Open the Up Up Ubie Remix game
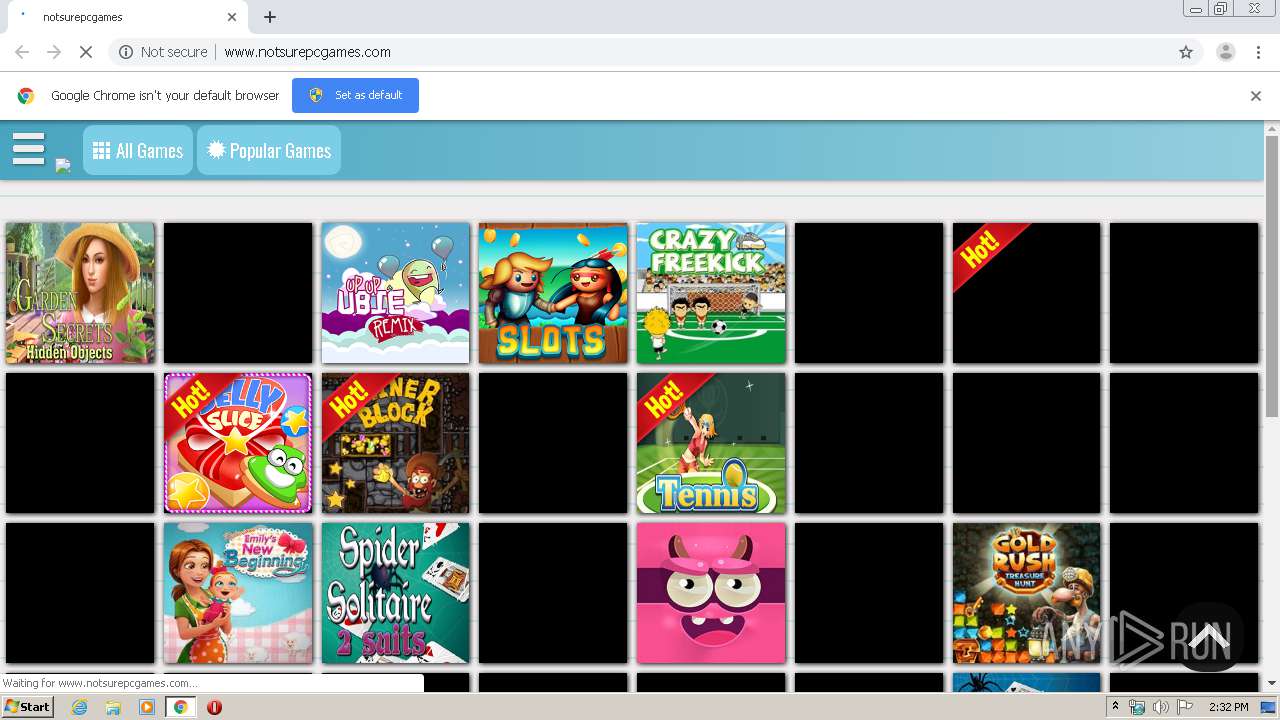This screenshot has width=1280, height=720. (x=395, y=293)
